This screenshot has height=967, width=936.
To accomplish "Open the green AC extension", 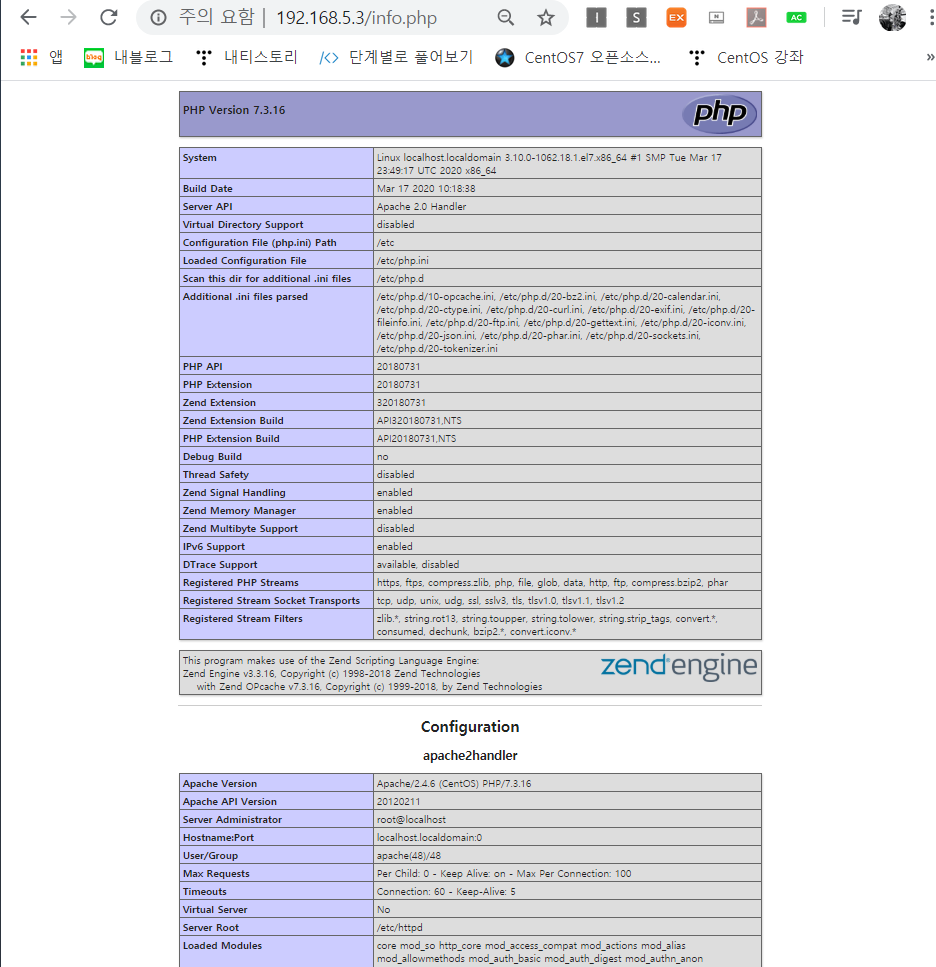I will coord(797,17).
